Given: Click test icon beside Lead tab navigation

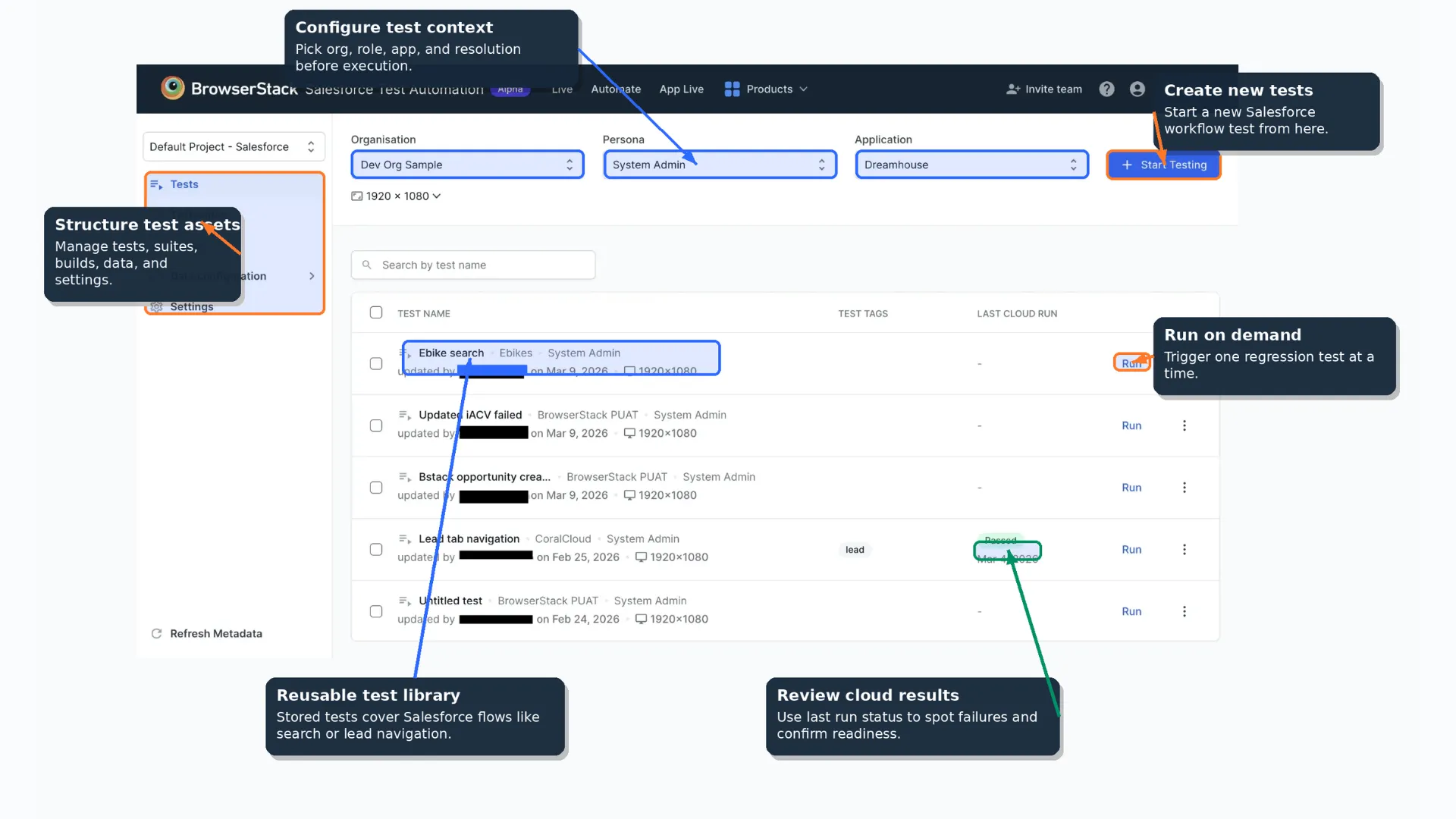Looking at the screenshot, I should 405,539.
